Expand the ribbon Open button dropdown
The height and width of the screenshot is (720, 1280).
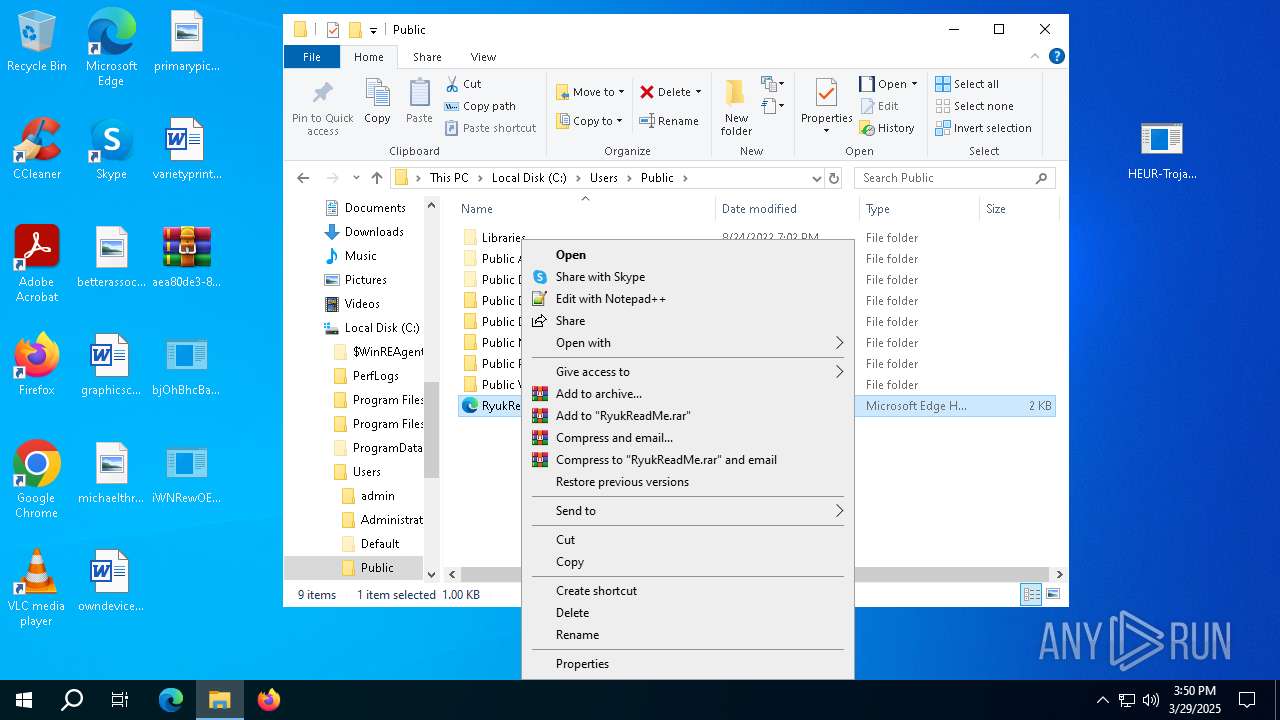click(x=914, y=84)
